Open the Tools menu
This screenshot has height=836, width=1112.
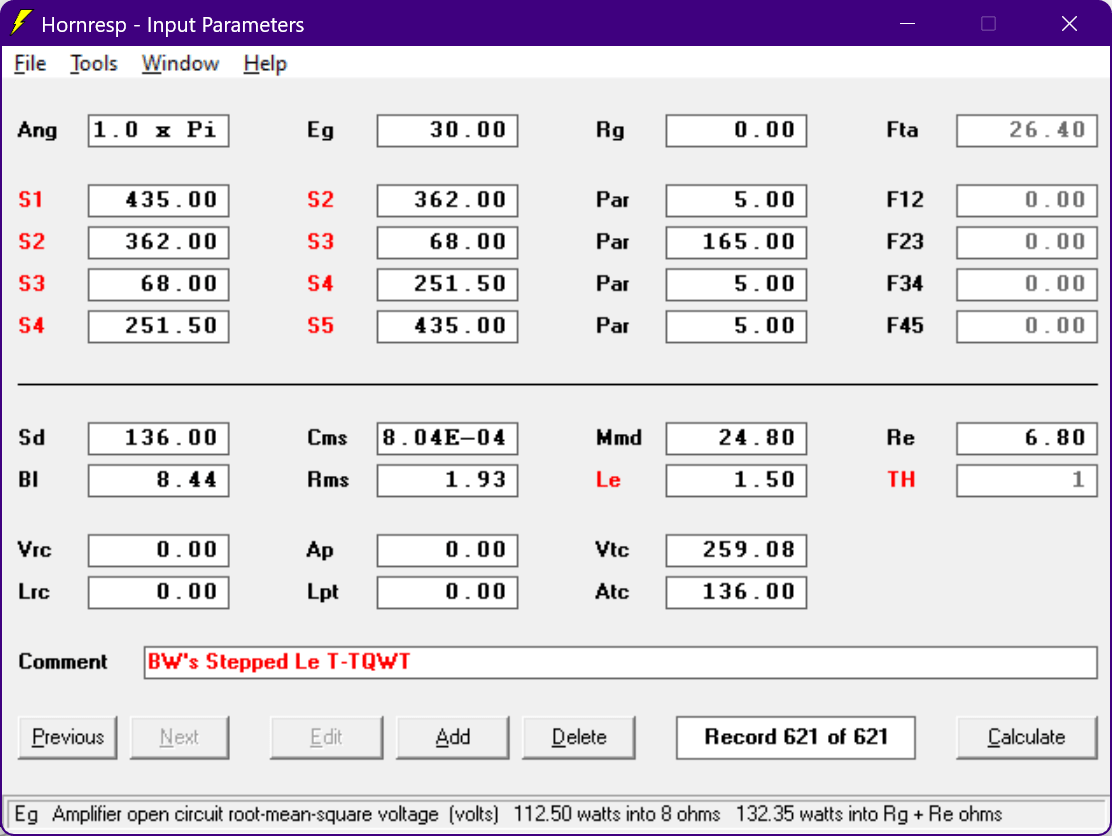click(x=94, y=64)
